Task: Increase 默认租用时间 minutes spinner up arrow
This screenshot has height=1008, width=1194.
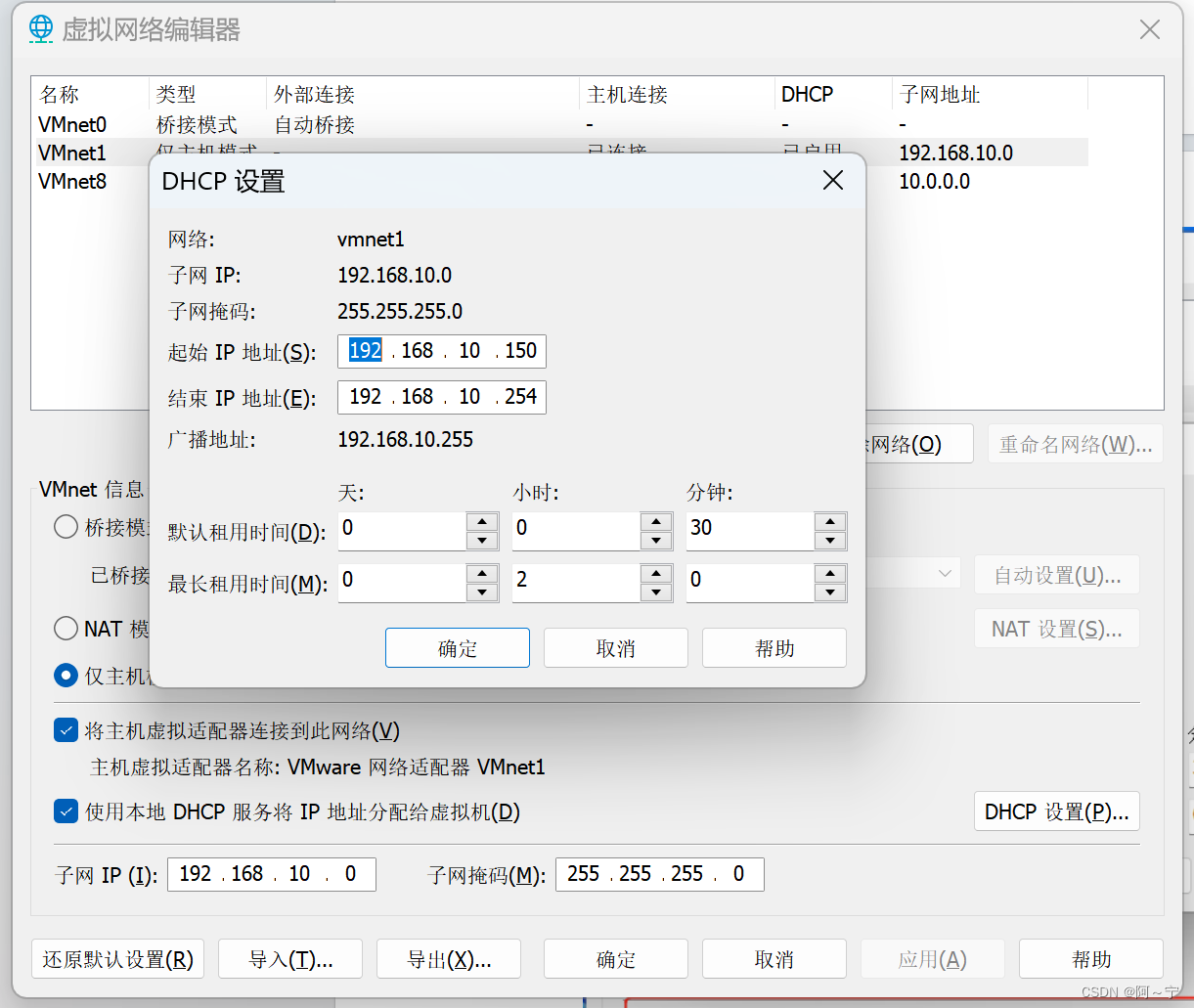Action: (830, 521)
